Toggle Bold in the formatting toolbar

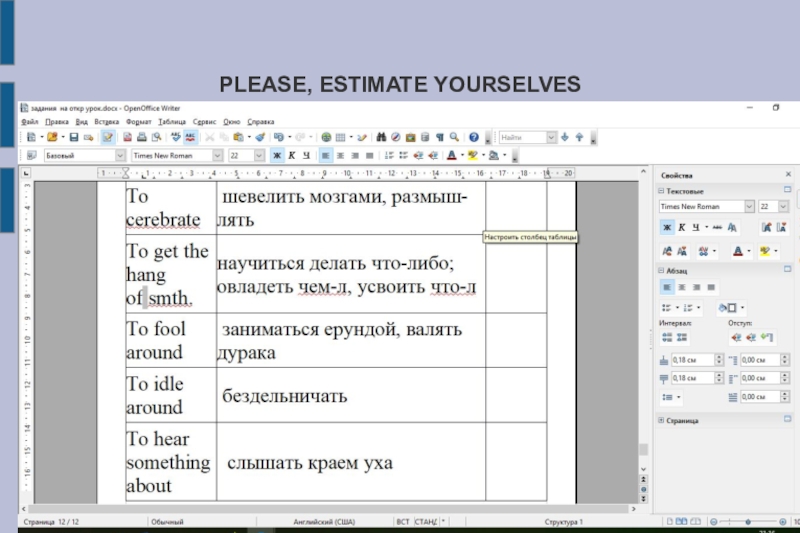pyautogui.click(x=277, y=156)
